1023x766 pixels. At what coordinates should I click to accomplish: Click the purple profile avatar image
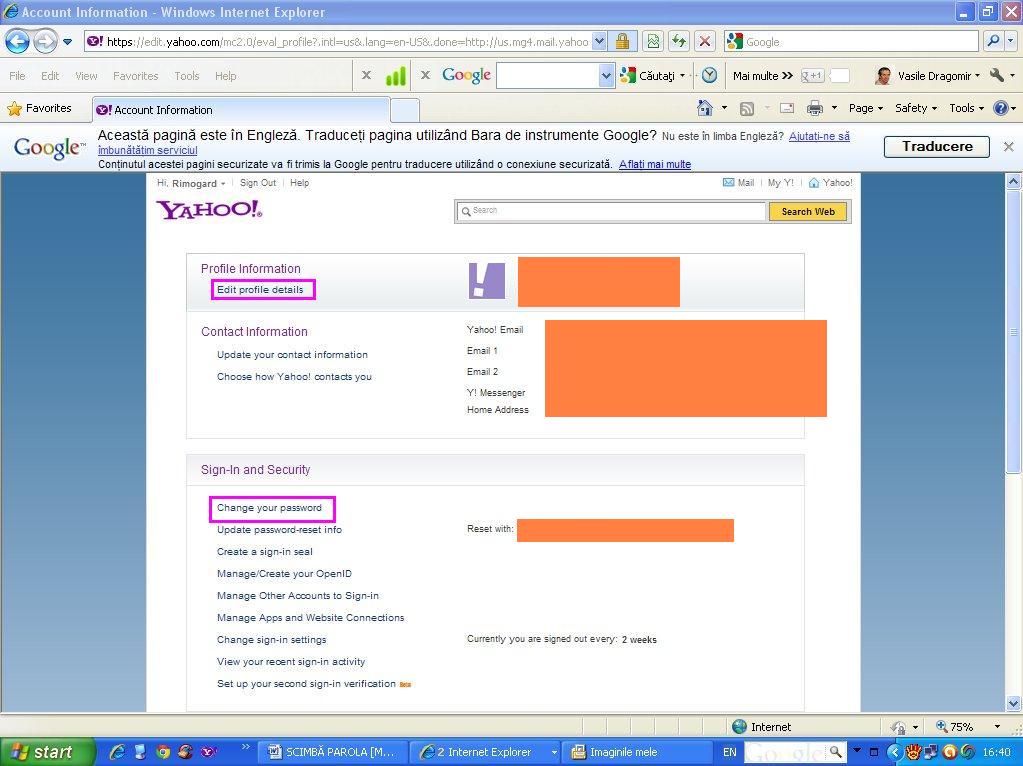click(487, 281)
